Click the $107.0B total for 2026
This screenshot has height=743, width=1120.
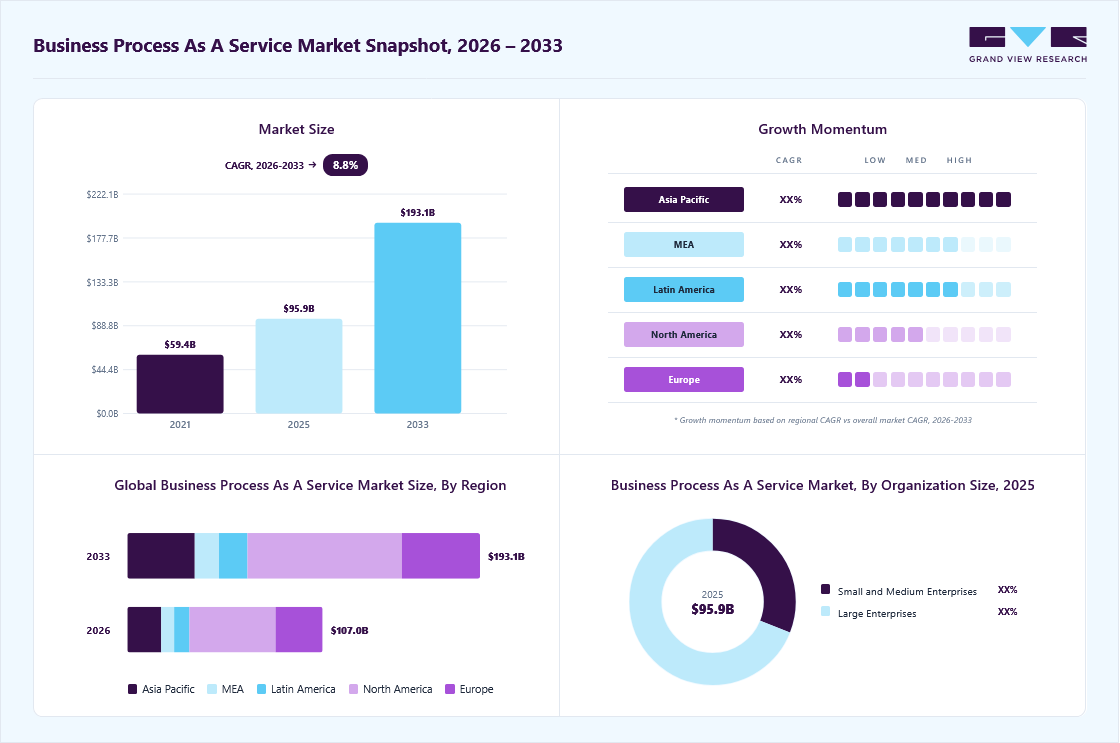point(349,630)
